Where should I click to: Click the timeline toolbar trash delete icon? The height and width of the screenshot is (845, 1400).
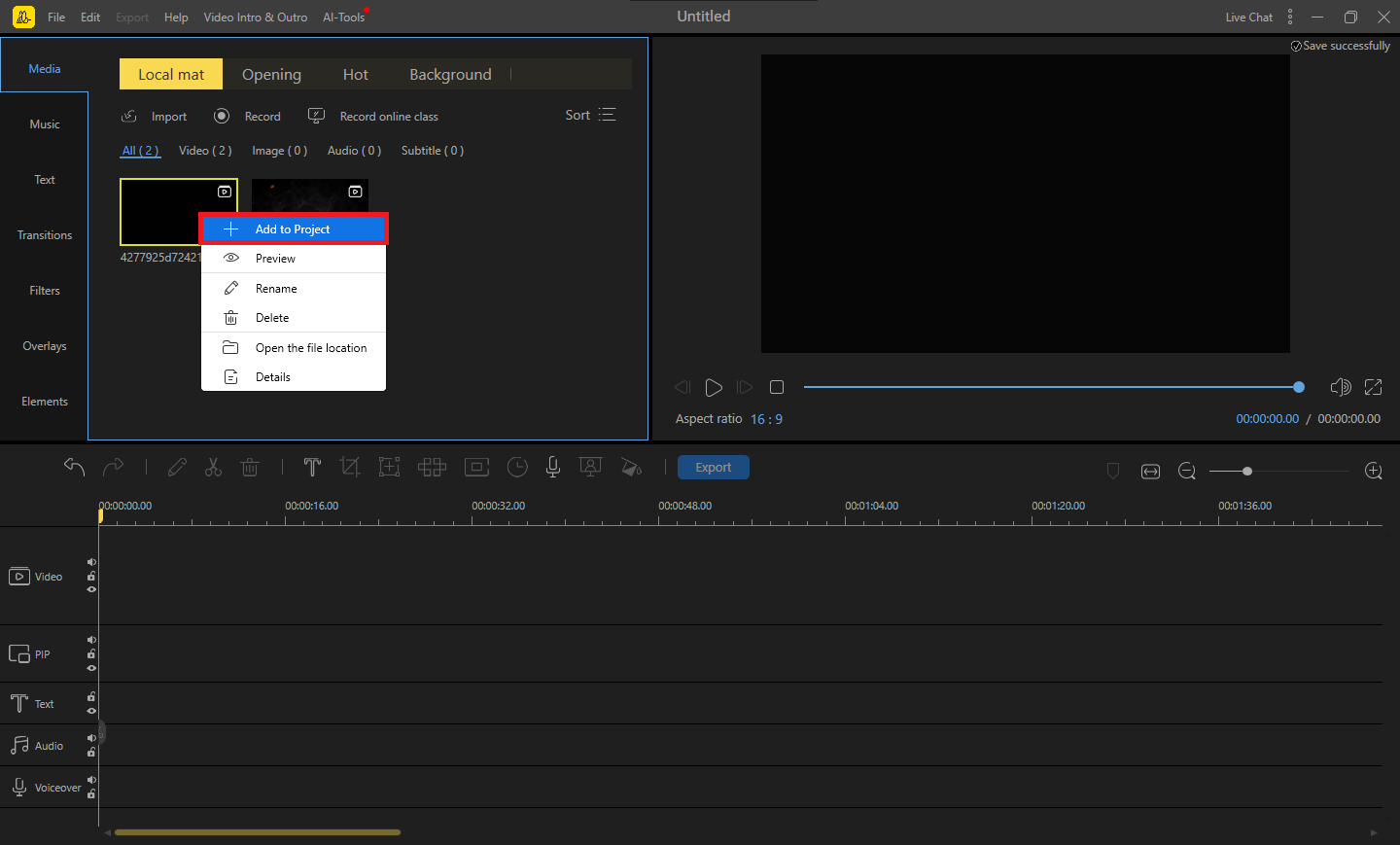click(x=250, y=468)
